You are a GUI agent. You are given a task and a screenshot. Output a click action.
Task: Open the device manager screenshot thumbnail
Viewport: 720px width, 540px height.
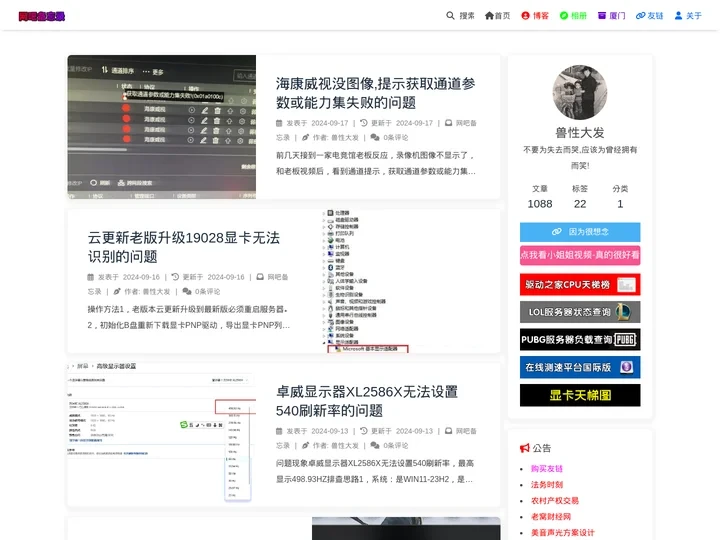tap(406, 281)
